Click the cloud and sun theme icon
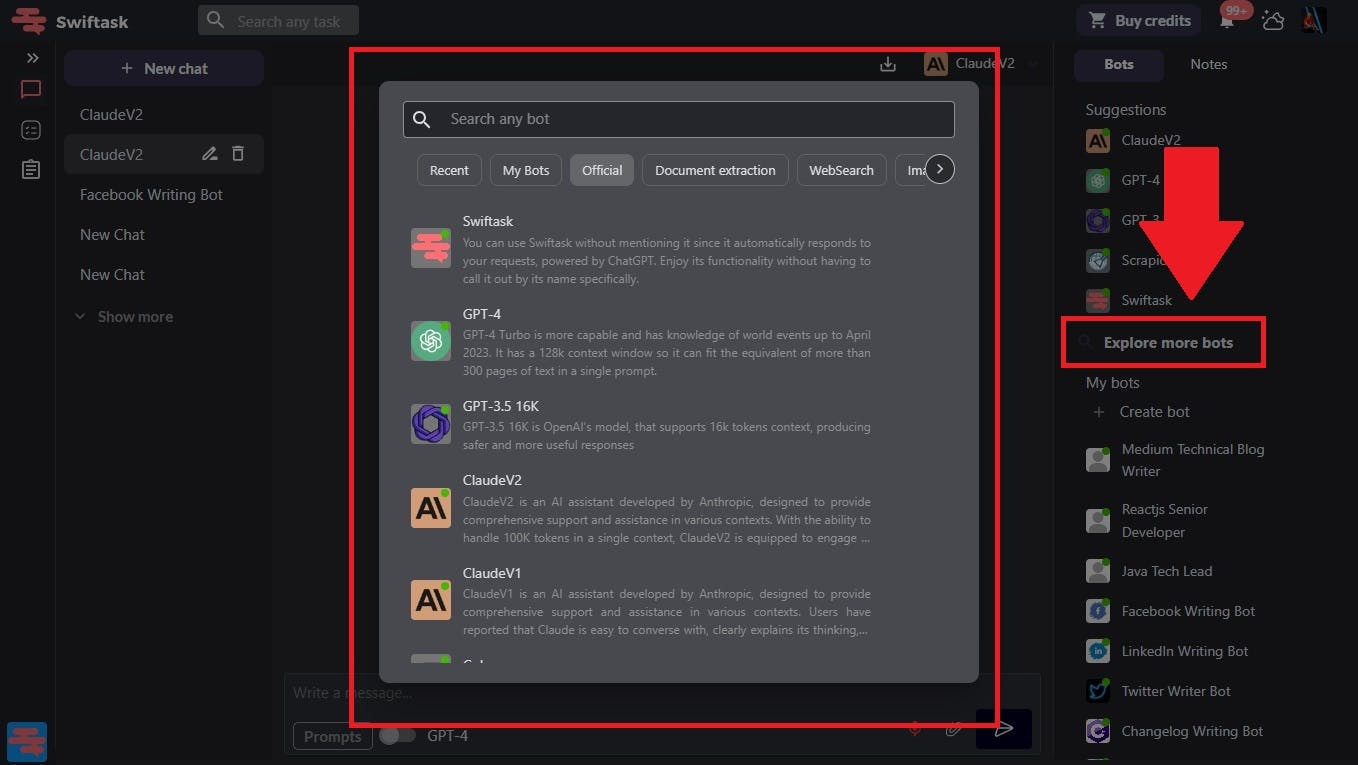This screenshot has width=1358, height=765. click(1272, 20)
